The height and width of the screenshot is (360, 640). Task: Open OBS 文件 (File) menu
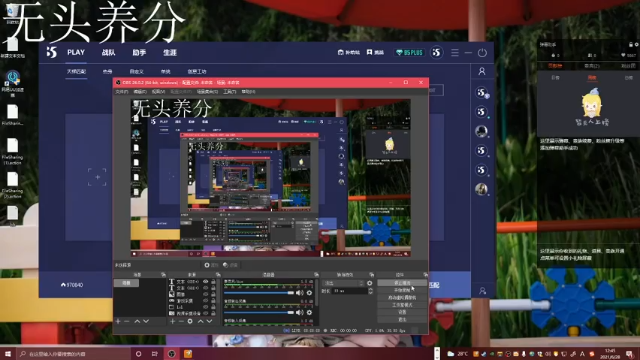click(122, 92)
